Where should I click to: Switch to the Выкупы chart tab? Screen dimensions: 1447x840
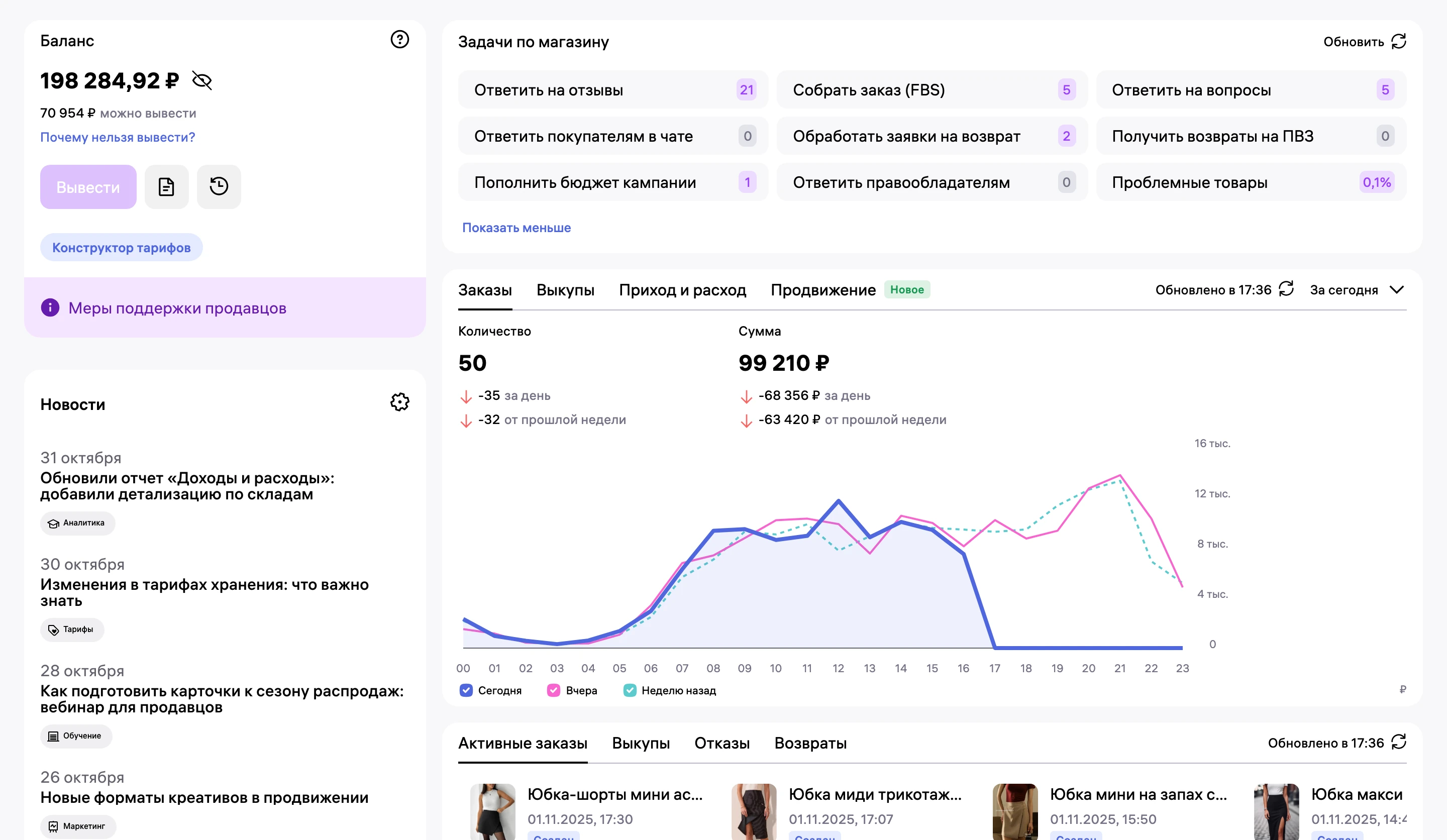565,290
